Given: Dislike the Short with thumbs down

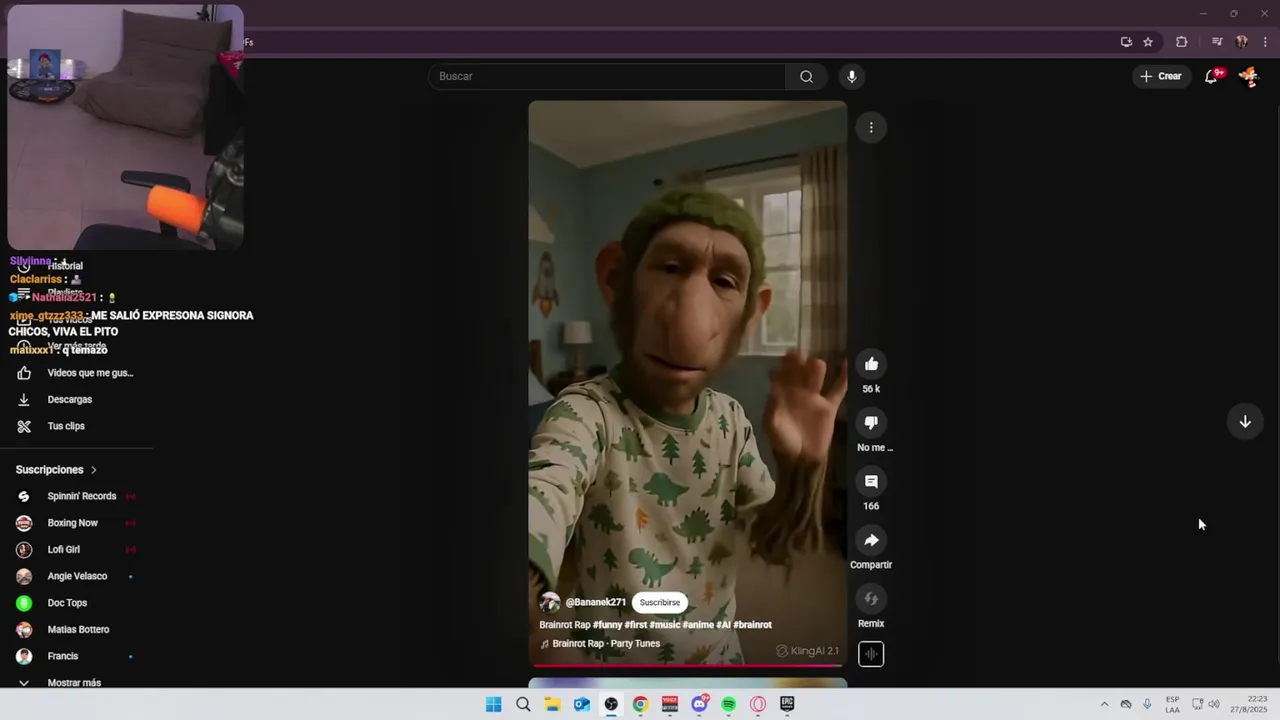Looking at the screenshot, I should point(871,423).
